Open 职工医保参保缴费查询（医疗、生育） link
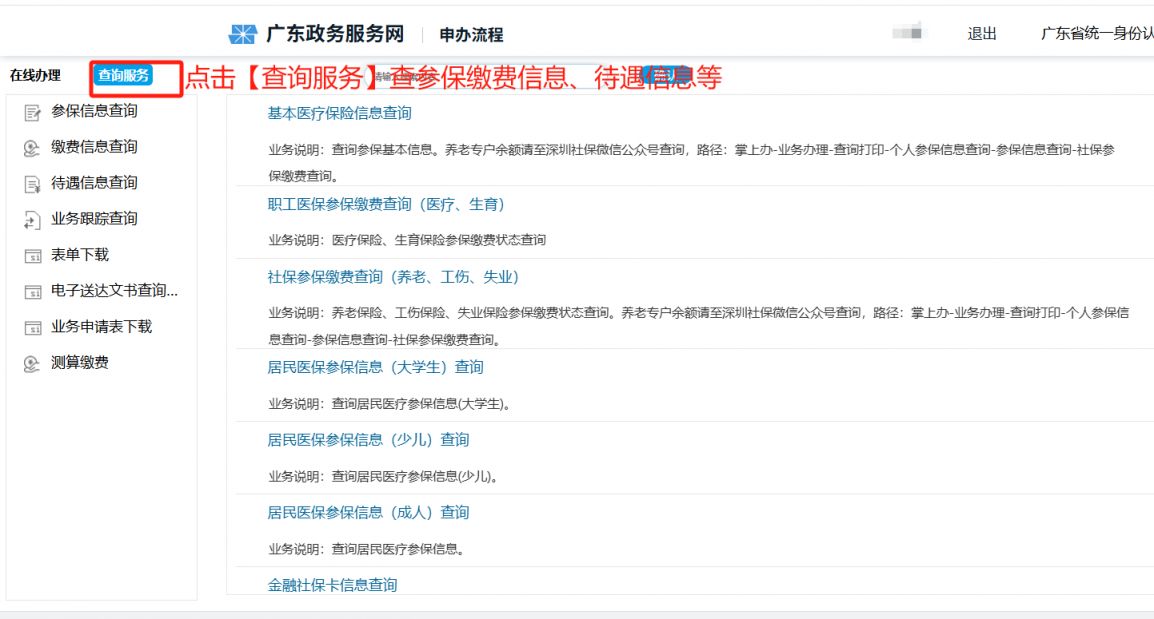The height and width of the screenshot is (619, 1154). pyautogui.click(x=386, y=204)
